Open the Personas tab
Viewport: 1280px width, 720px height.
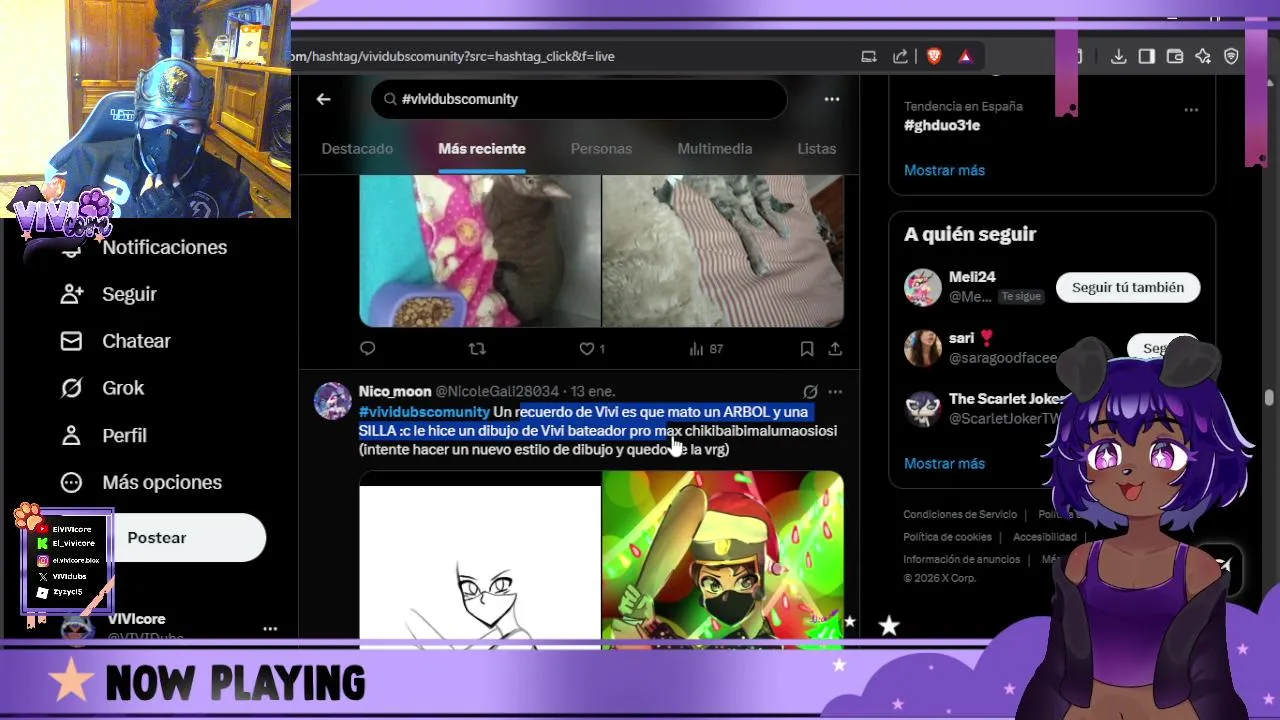(x=601, y=148)
